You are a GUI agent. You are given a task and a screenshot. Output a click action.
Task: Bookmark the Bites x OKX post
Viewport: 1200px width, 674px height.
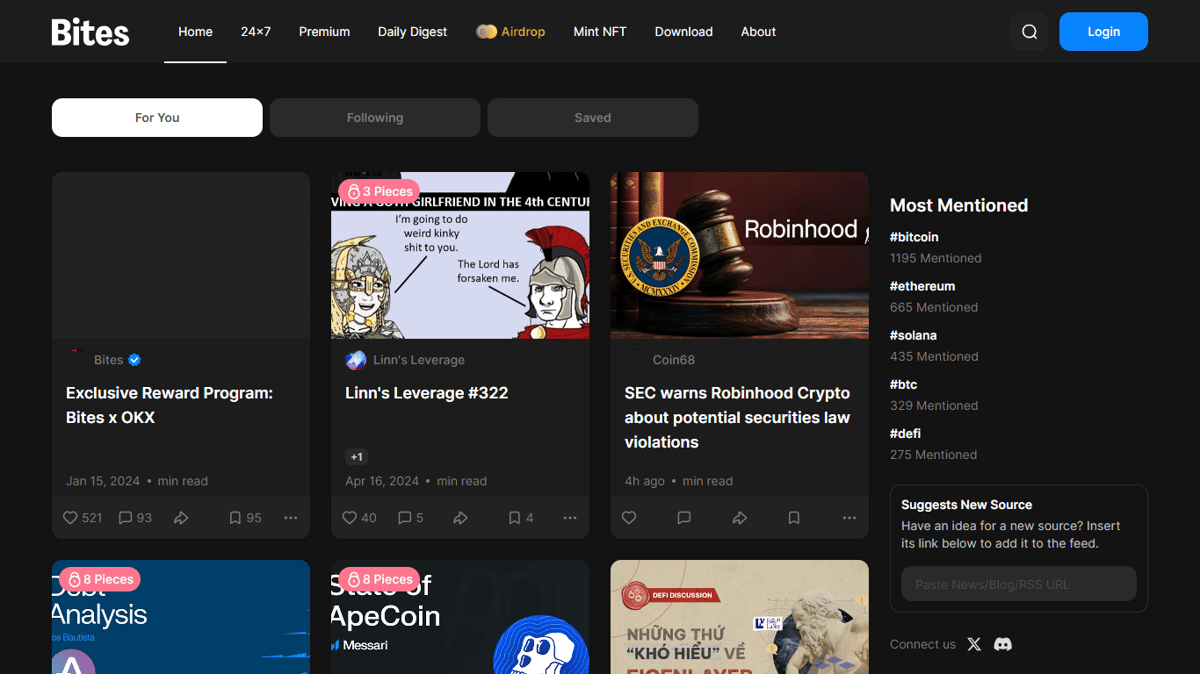pos(235,518)
